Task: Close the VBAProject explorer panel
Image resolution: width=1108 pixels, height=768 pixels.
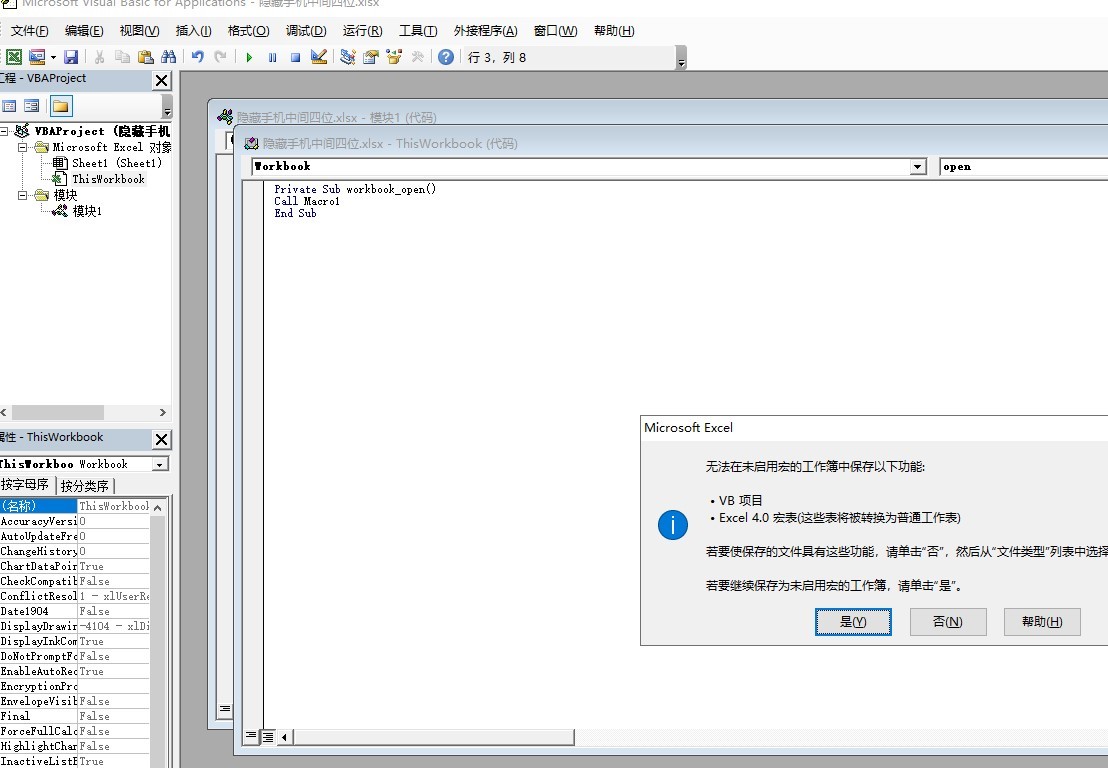Action: click(162, 81)
